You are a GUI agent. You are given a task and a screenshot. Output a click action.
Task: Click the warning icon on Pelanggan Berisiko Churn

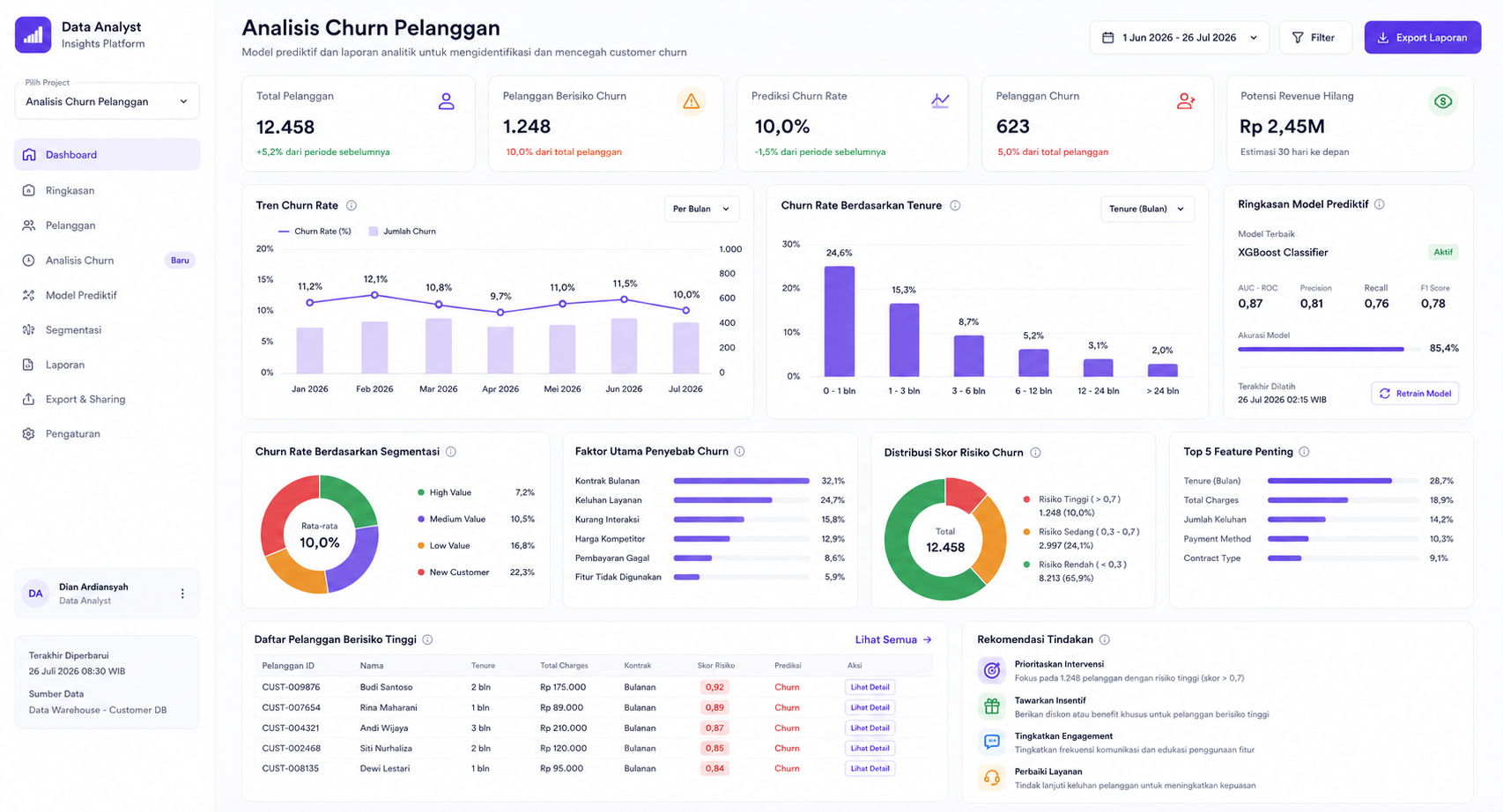tap(691, 102)
